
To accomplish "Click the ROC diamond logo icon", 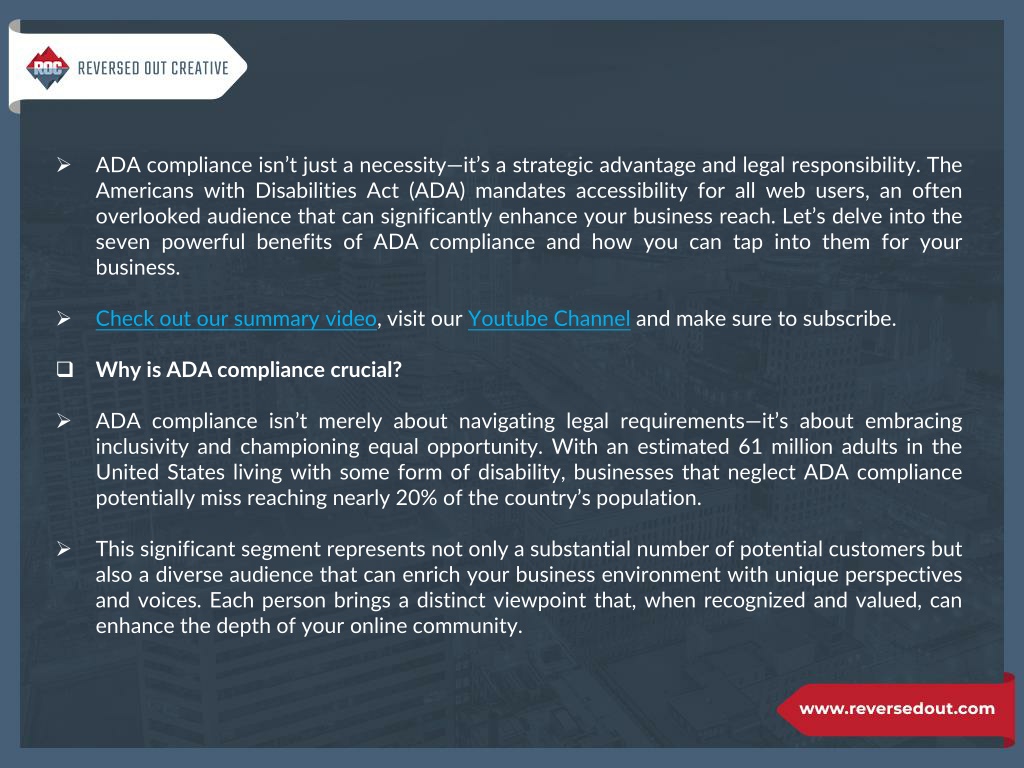I will click(48, 67).
